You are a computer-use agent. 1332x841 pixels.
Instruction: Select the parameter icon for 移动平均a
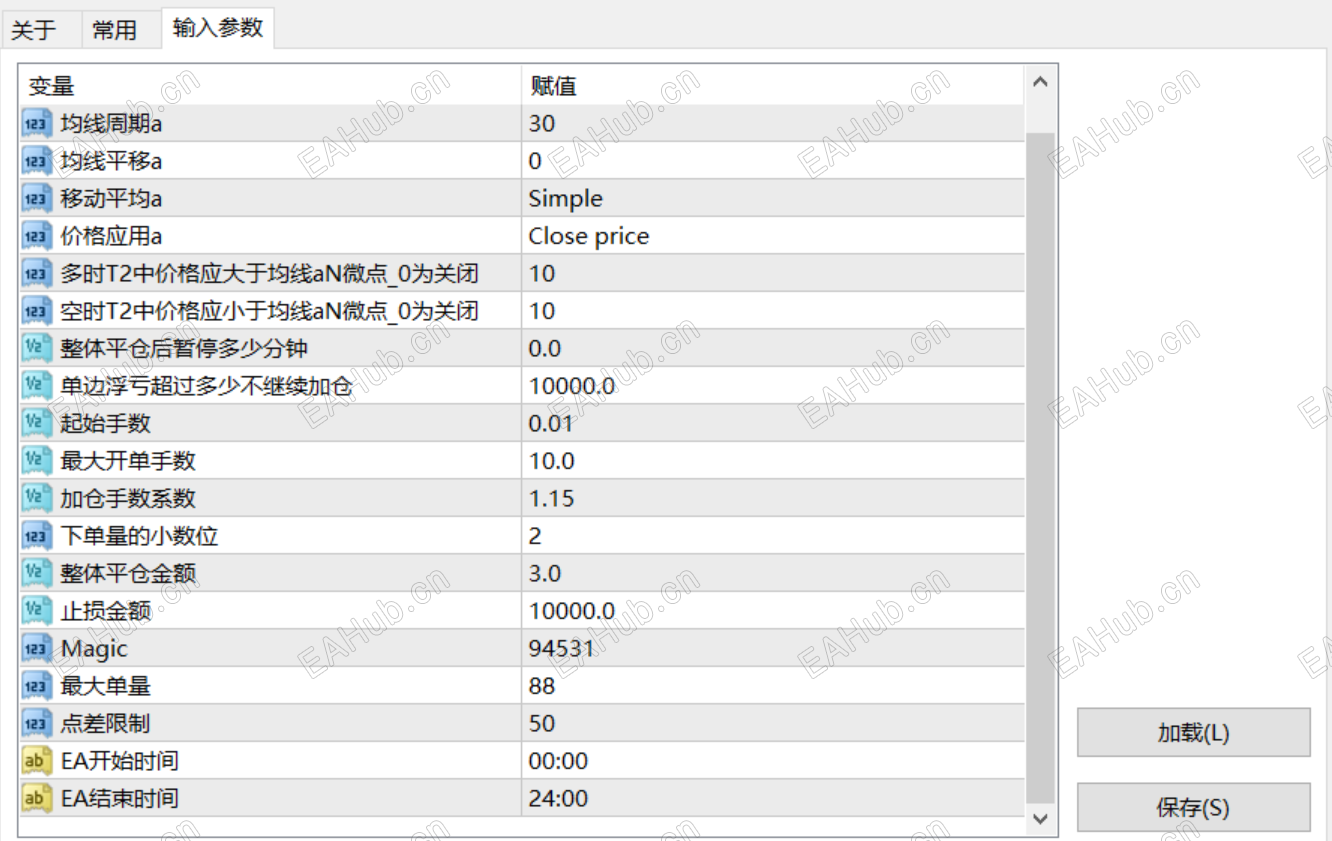coord(36,198)
